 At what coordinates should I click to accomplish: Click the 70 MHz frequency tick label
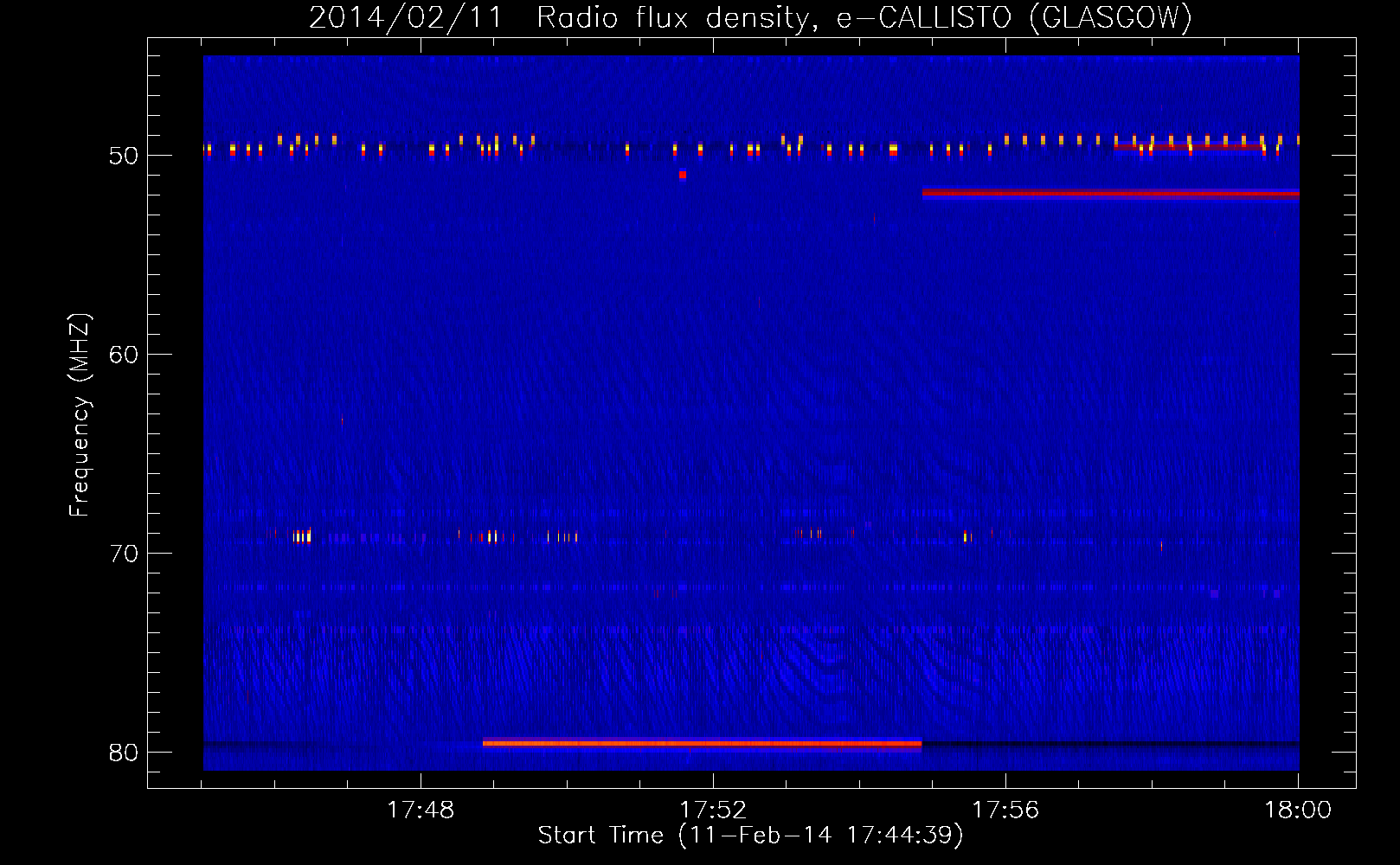point(124,554)
